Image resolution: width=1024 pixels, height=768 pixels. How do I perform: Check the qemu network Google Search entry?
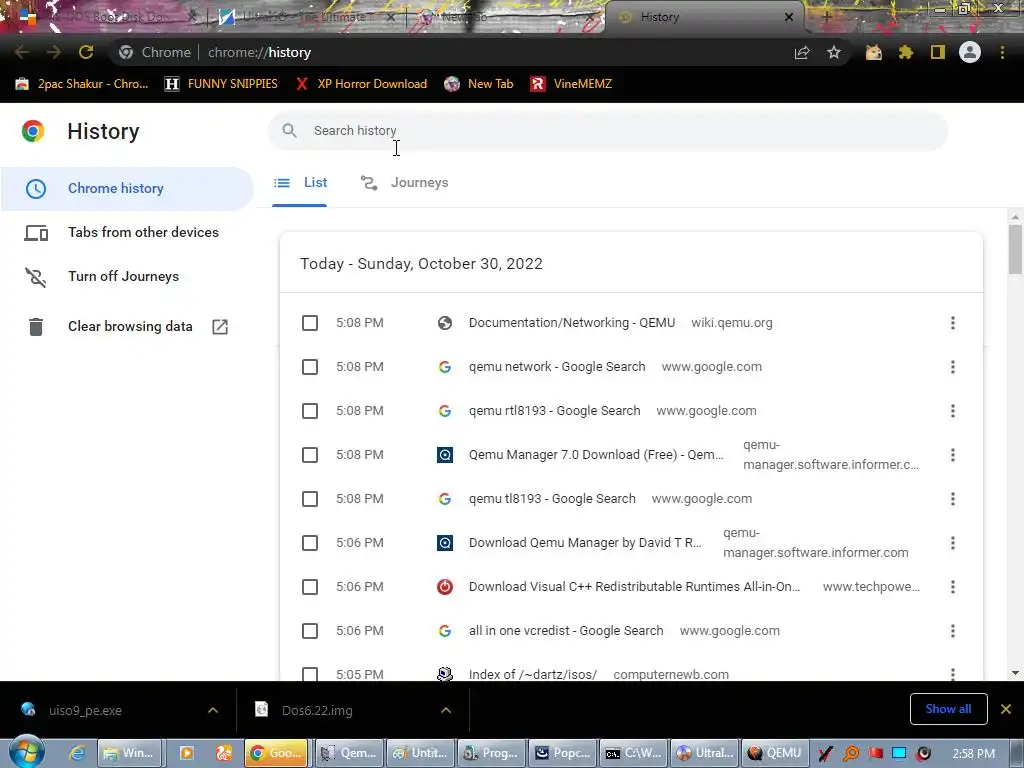310,367
